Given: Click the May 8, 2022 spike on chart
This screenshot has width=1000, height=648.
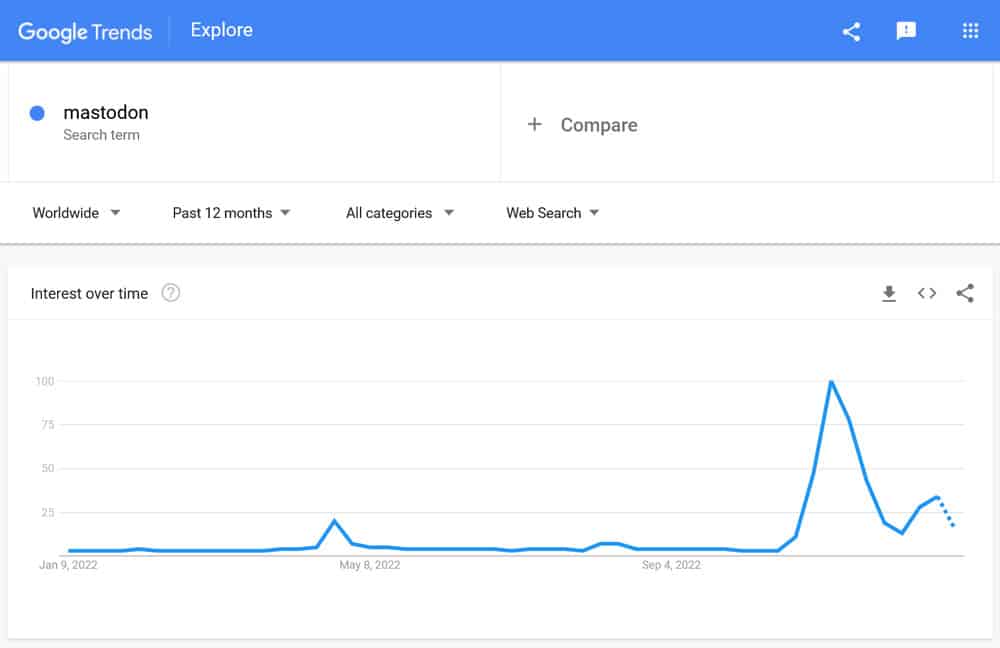Looking at the screenshot, I should click(x=334, y=520).
